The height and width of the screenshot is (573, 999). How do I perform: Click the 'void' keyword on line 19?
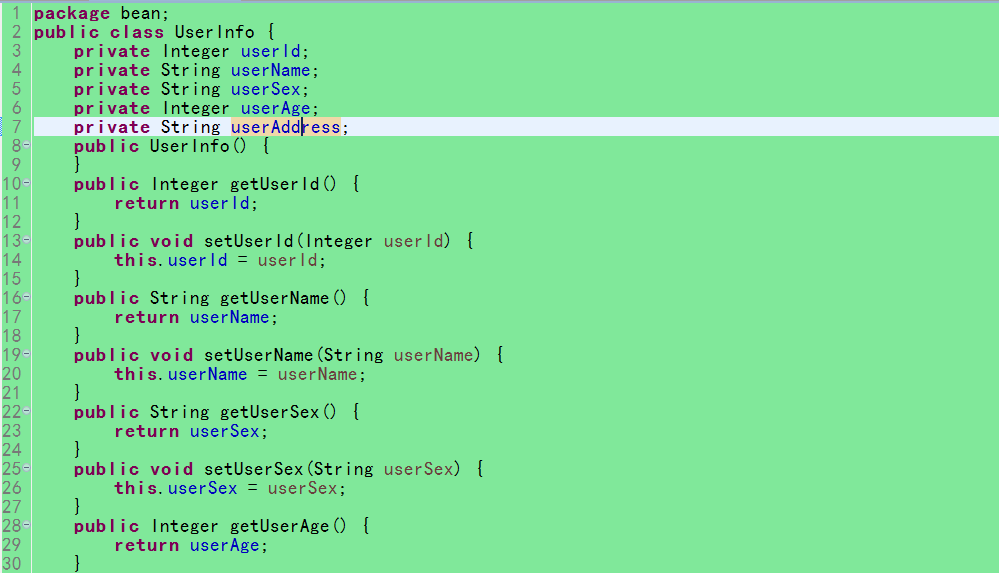pos(171,355)
